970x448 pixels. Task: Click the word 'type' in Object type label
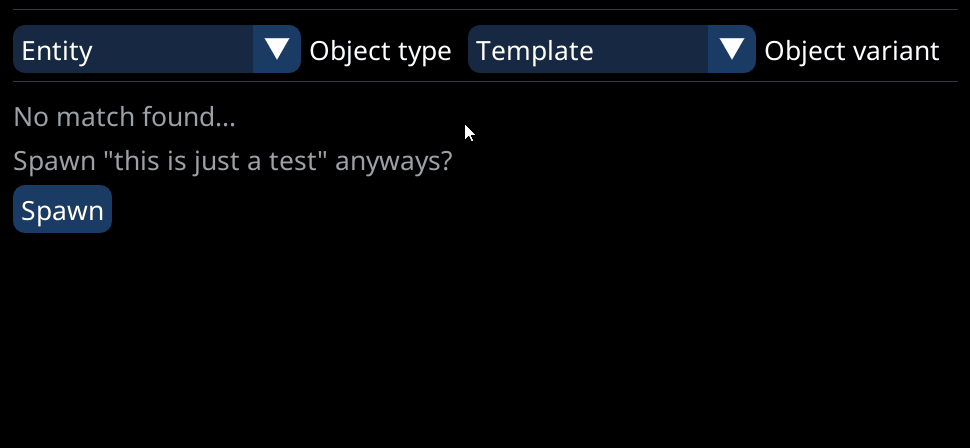pyautogui.click(x=425, y=51)
